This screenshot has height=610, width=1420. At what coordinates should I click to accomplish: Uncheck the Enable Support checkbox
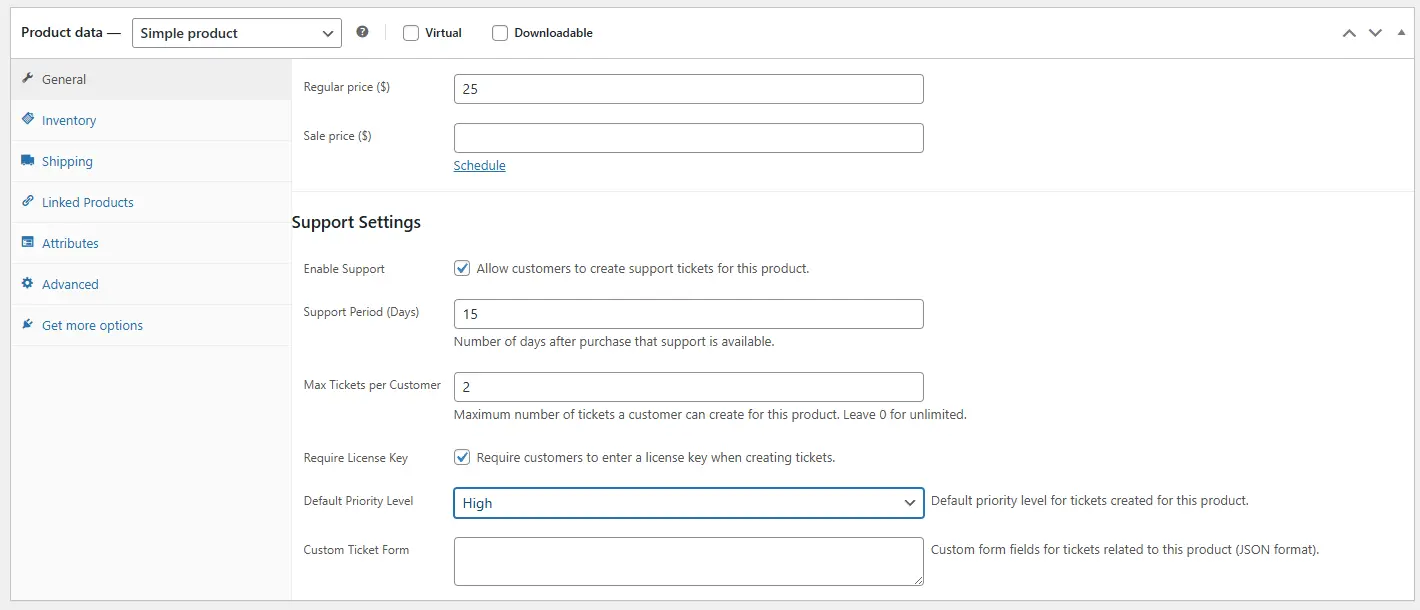click(462, 268)
